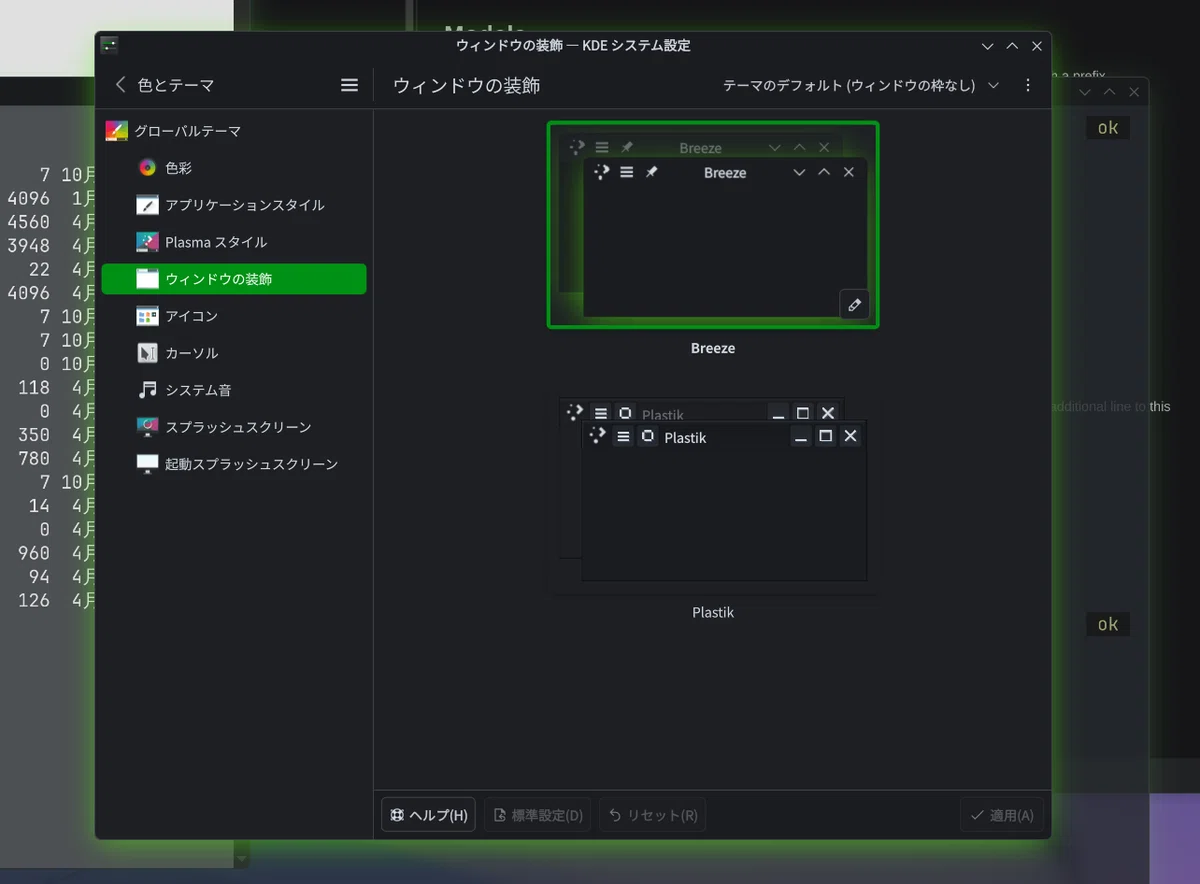The height and width of the screenshot is (884, 1200).
Task: Open Plasma スタイル settings page
Action: tap(234, 242)
